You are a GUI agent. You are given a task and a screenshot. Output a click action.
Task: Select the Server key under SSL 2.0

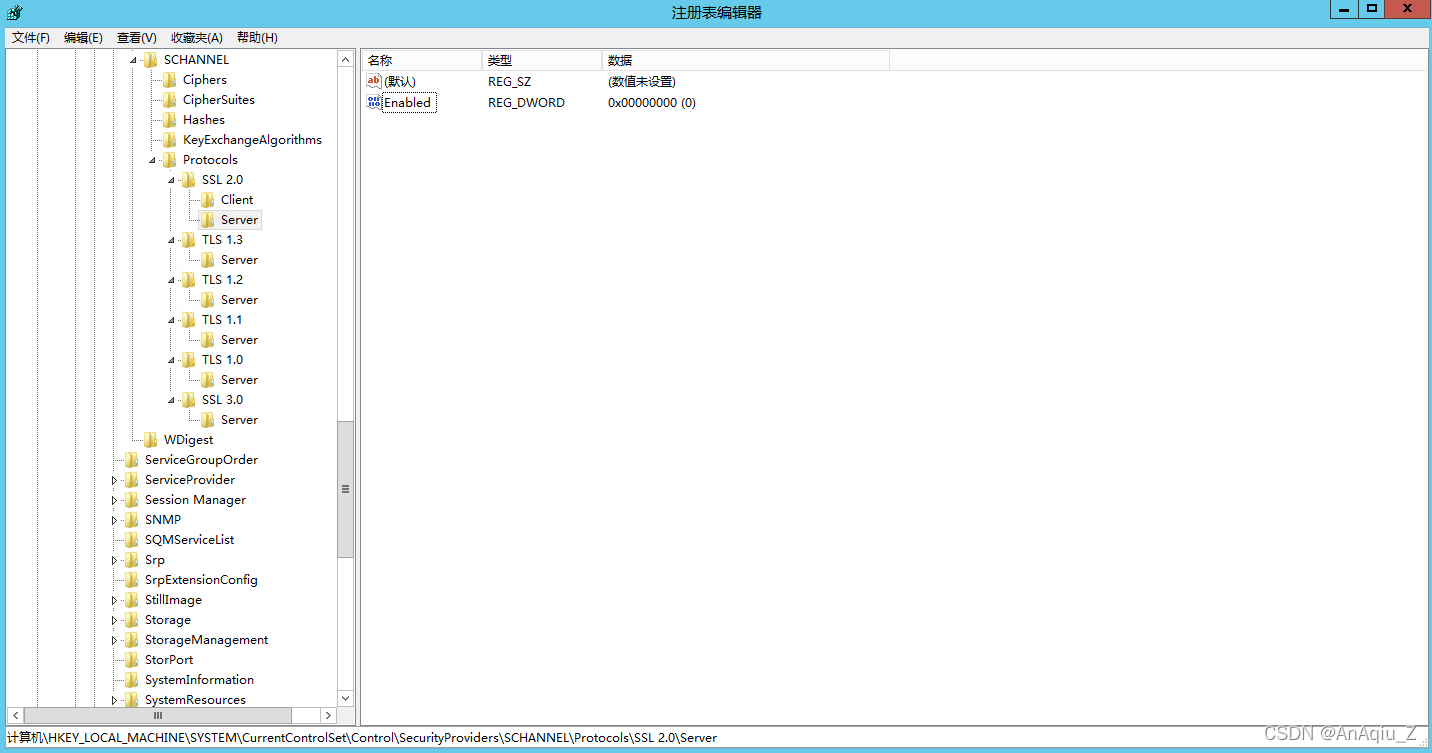click(x=239, y=220)
